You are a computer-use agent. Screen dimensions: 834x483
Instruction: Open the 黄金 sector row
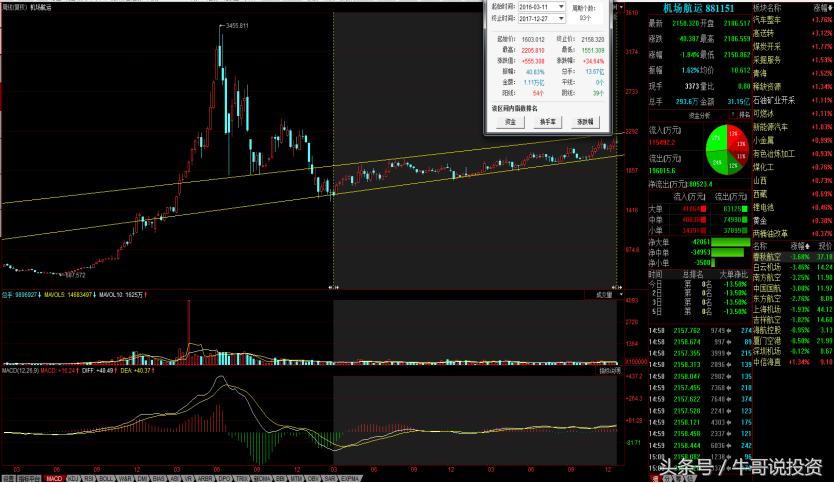[x=793, y=220]
